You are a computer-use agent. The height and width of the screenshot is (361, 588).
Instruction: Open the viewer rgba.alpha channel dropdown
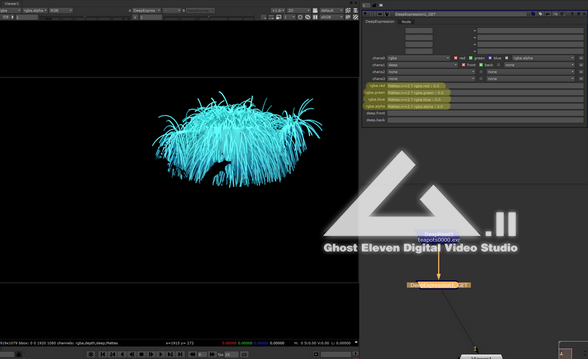point(35,10)
